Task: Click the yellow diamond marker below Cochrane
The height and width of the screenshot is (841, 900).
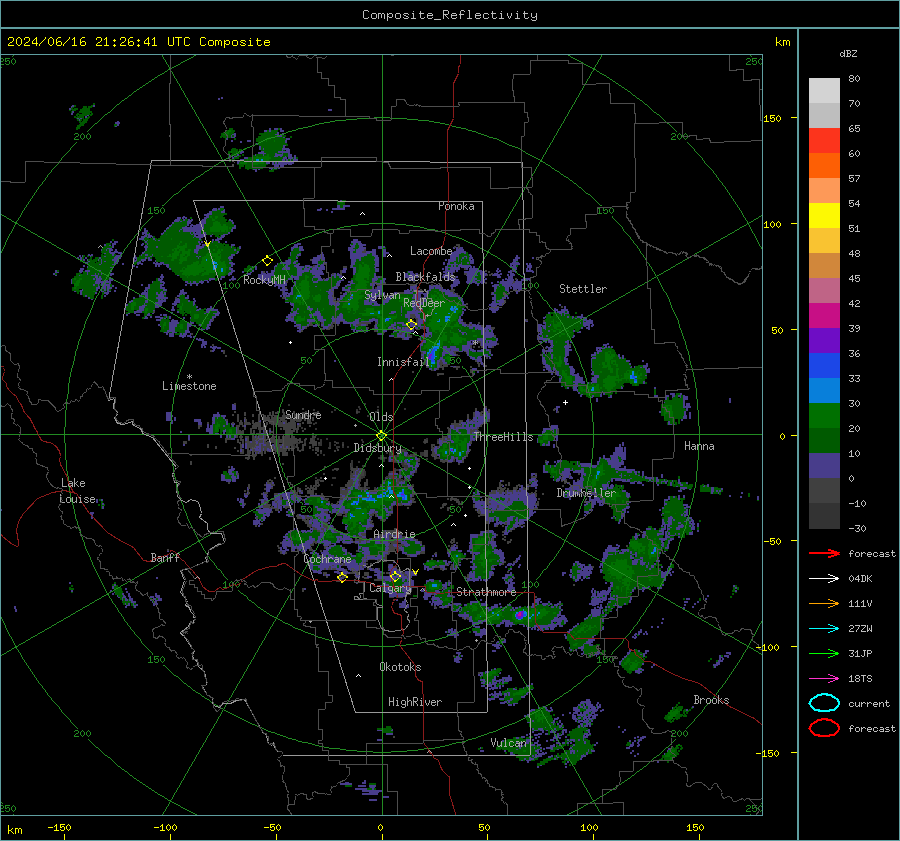Action: coord(343,577)
